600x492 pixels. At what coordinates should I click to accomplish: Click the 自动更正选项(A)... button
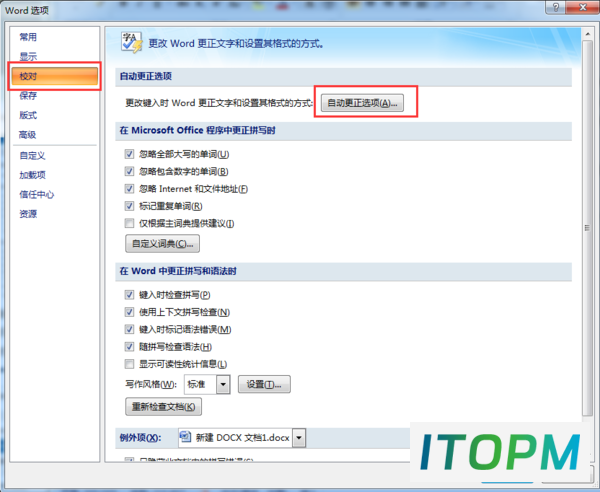[x=362, y=103]
